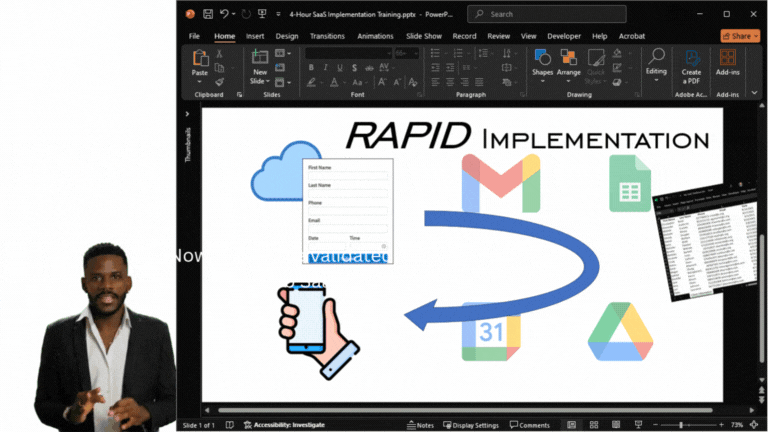Viewport: 768px width, 432px height.
Task: Start presentation from beginning icon
Action: click(x=262, y=14)
